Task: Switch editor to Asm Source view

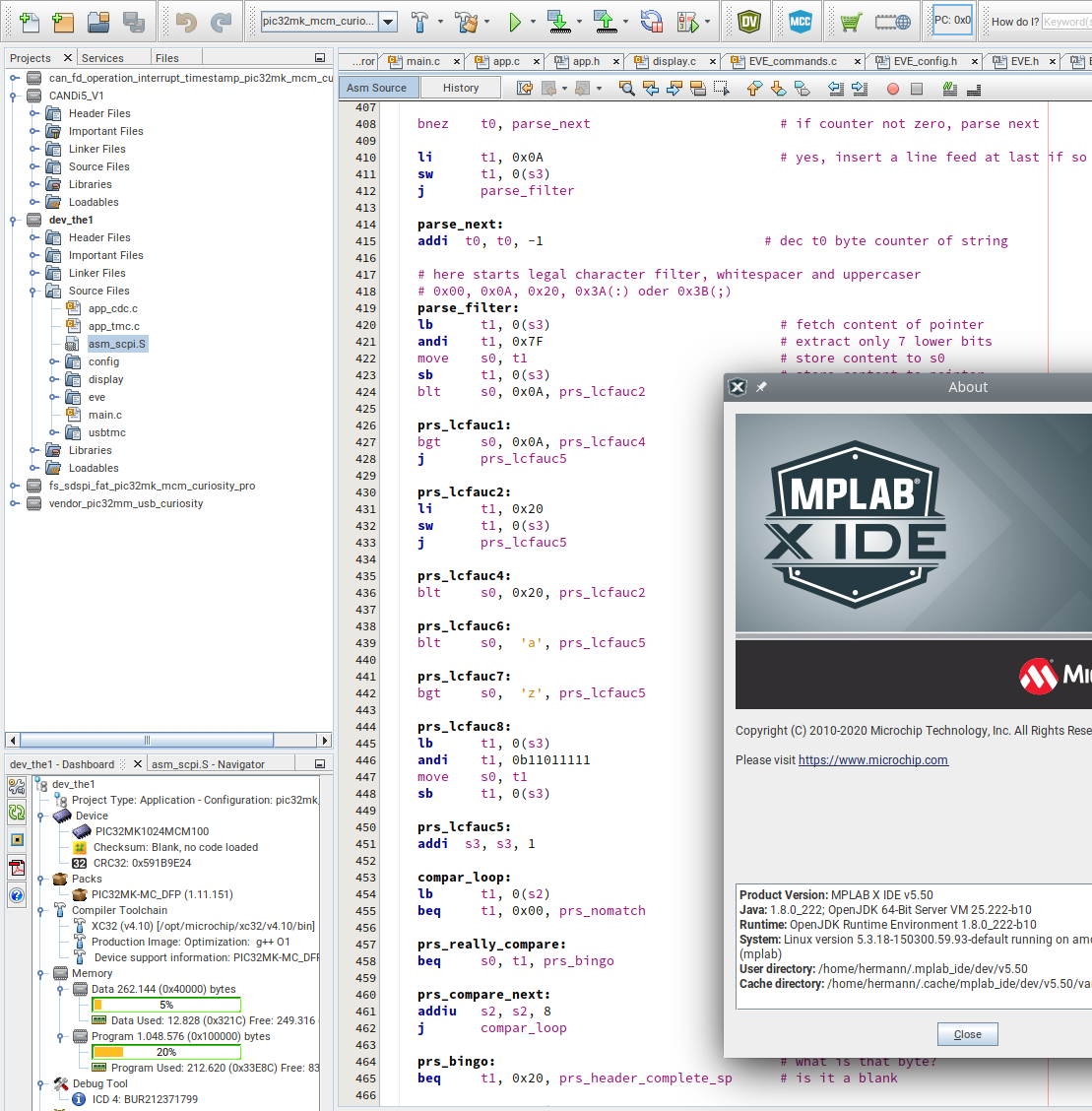Action: (377, 88)
